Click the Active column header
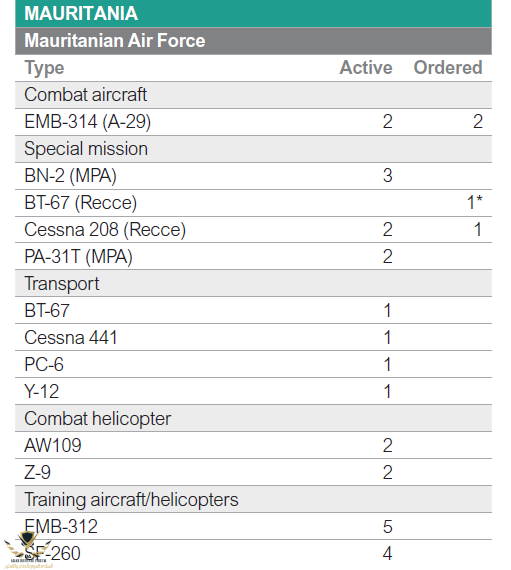The height and width of the screenshot is (570, 511). 366,68
